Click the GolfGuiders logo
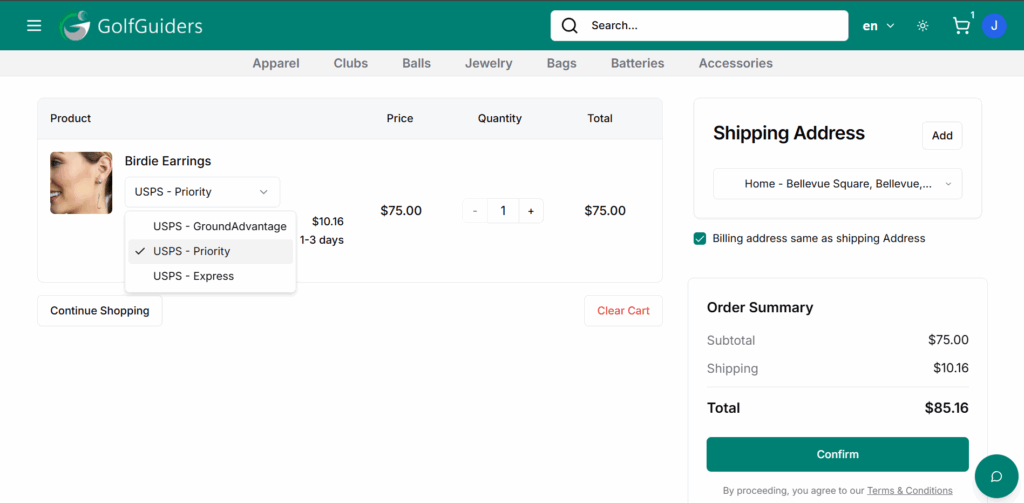This screenshot has height=503, width=1024. tap(130, 26)
